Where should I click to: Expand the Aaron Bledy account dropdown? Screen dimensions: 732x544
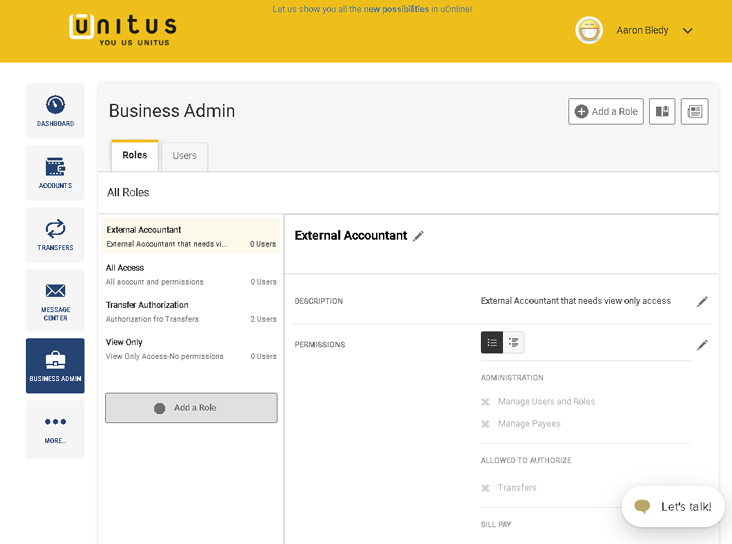tap(687, 31)
